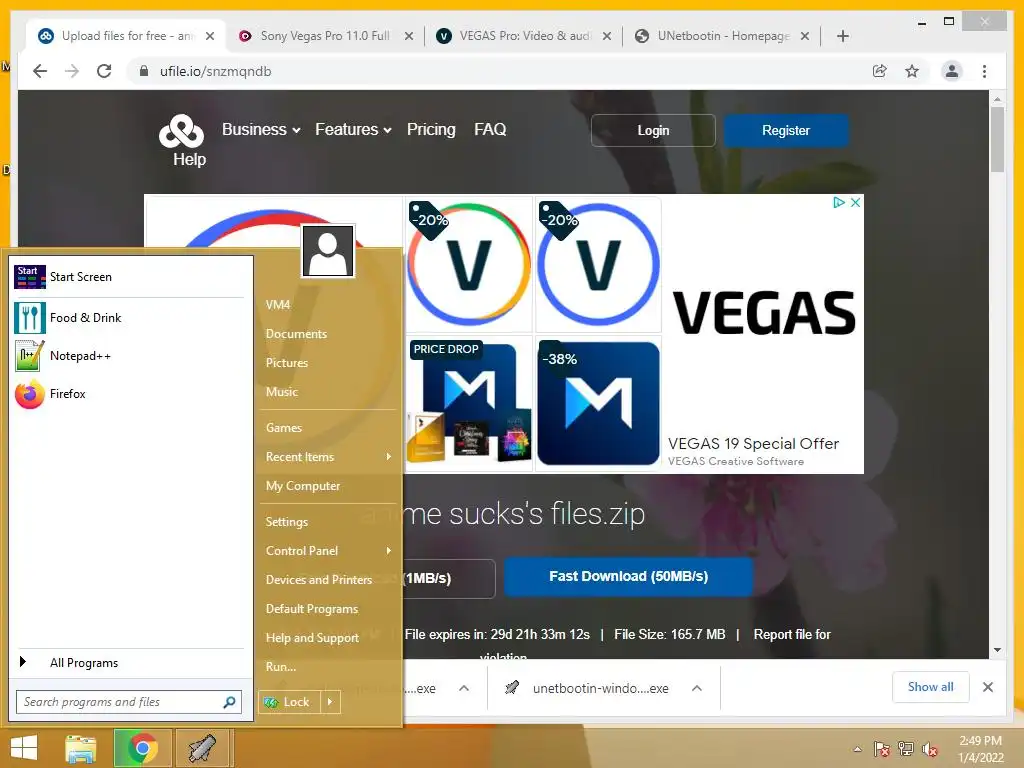
Task: Open the Pricing page
Action: tap(431, 129)
